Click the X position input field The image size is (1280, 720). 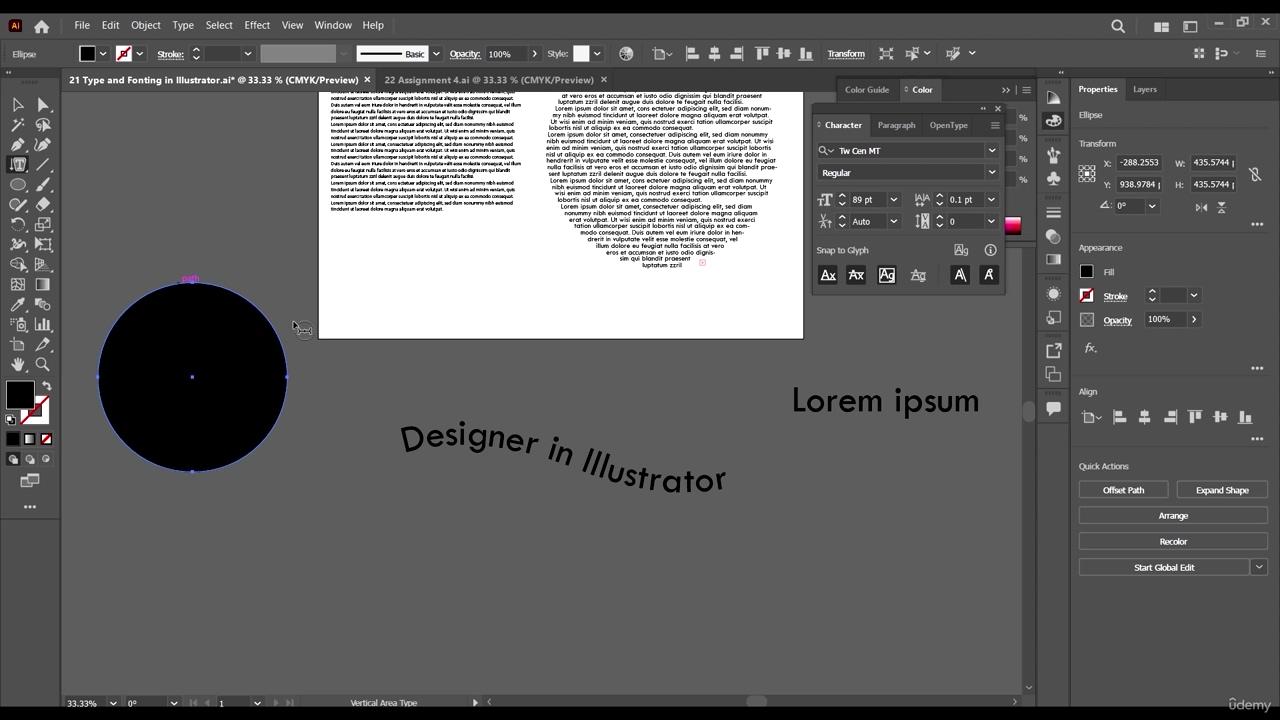(1139, 163)
